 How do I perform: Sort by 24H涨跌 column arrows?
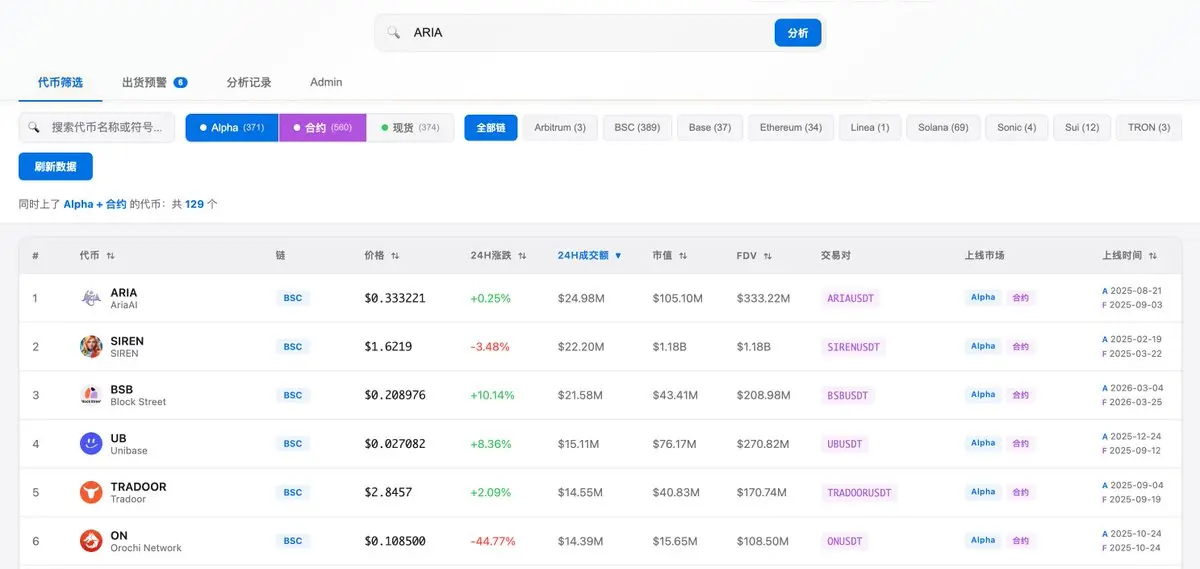(522, 256)
